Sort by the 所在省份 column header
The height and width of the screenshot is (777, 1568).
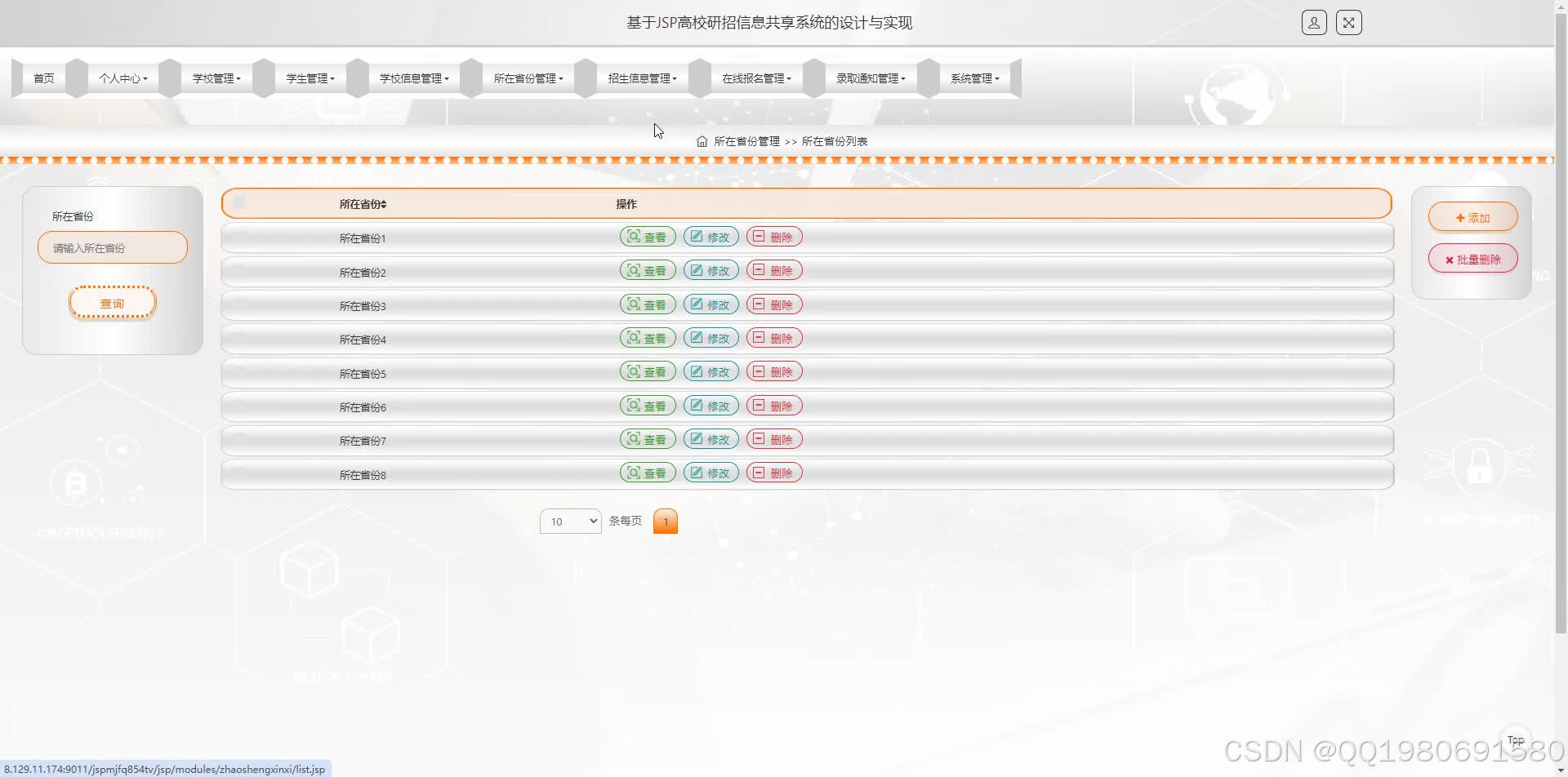(363, 204)
